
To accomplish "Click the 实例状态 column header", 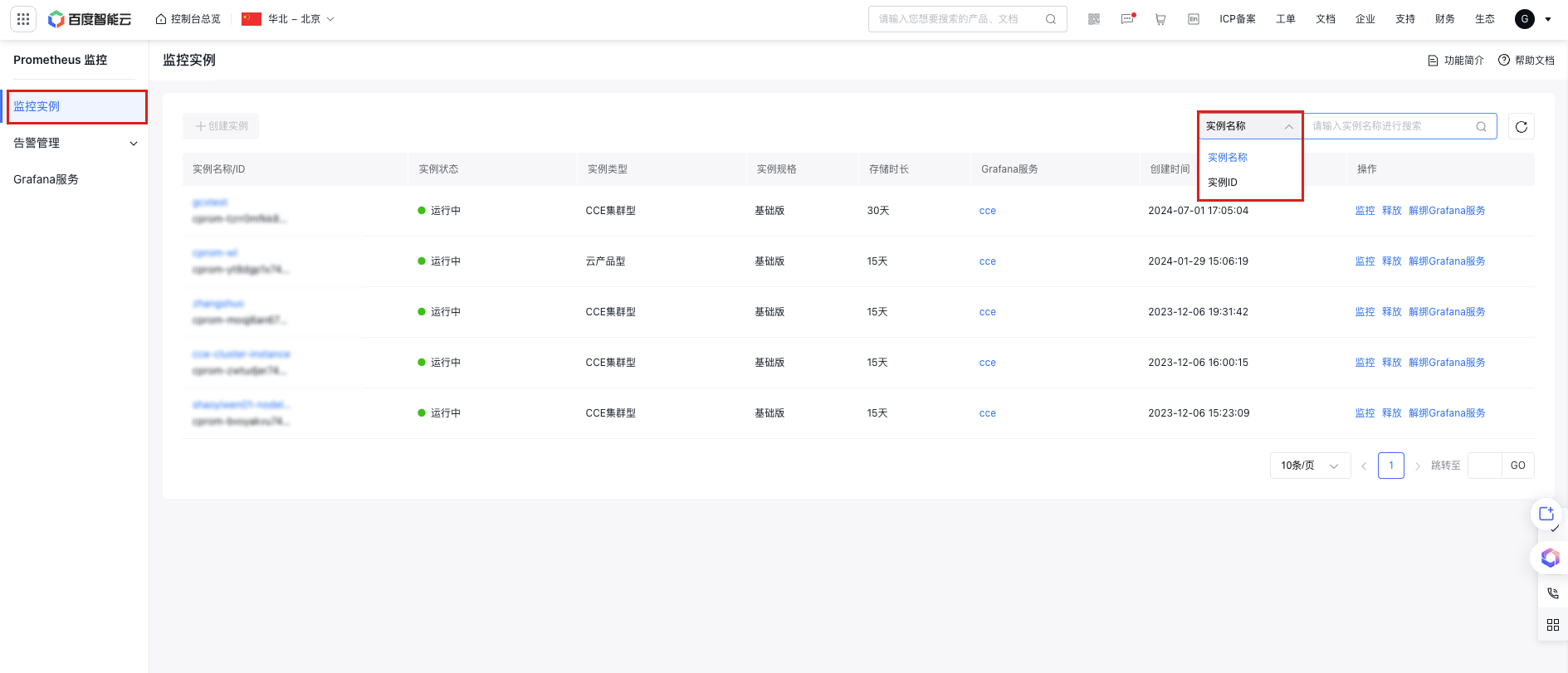I will (x=438, y=169).
